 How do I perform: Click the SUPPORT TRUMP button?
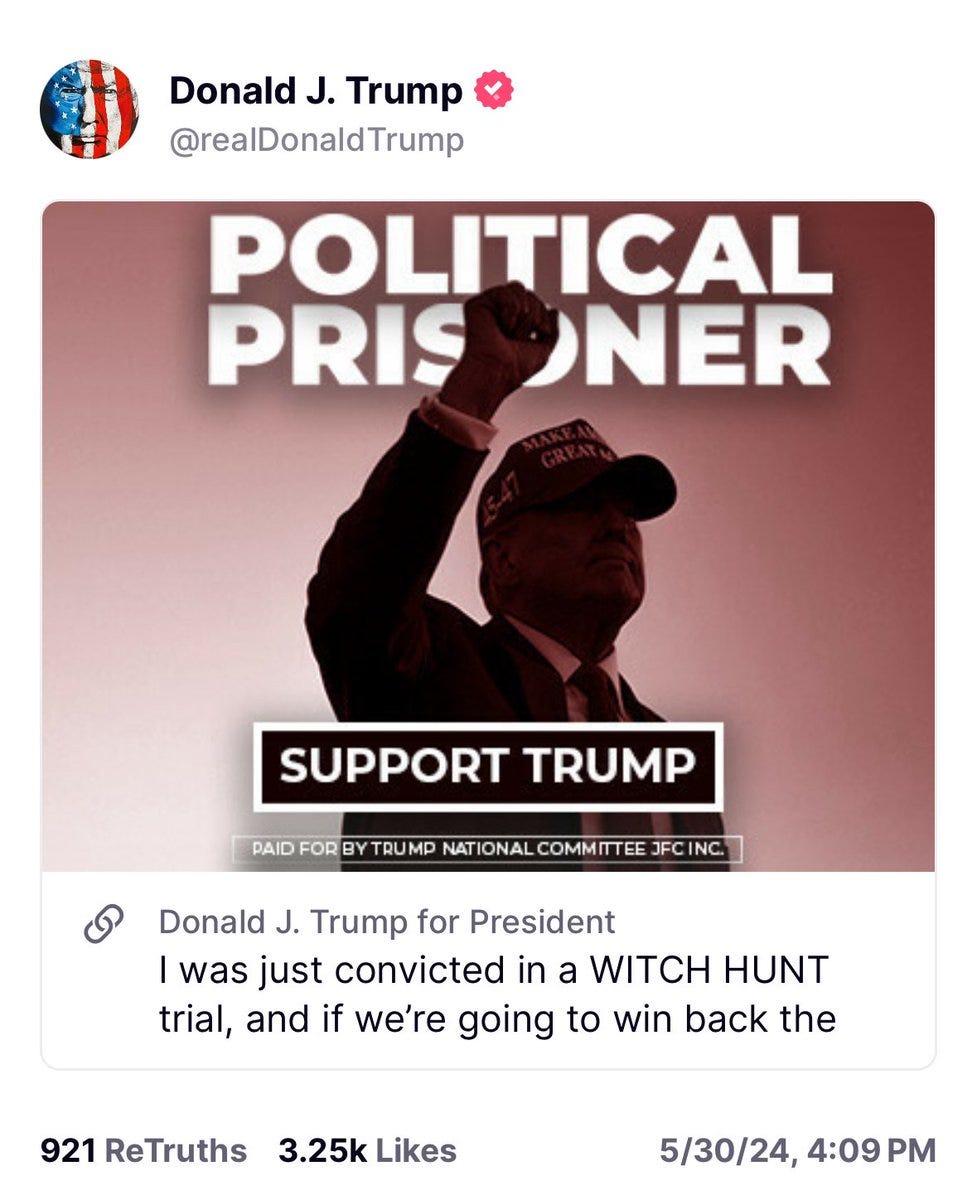(487, 766)
